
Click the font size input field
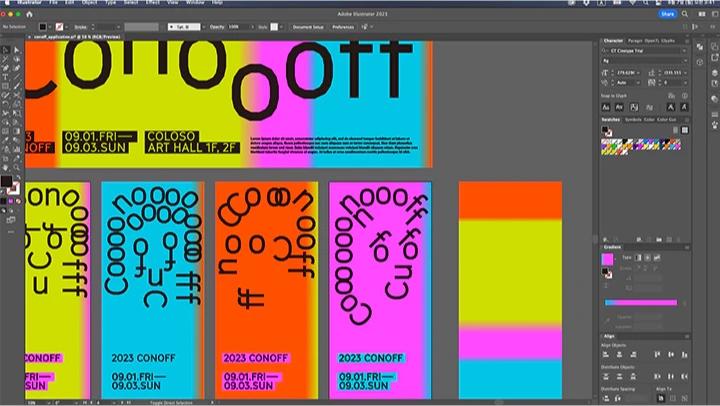tap(628, 72)
